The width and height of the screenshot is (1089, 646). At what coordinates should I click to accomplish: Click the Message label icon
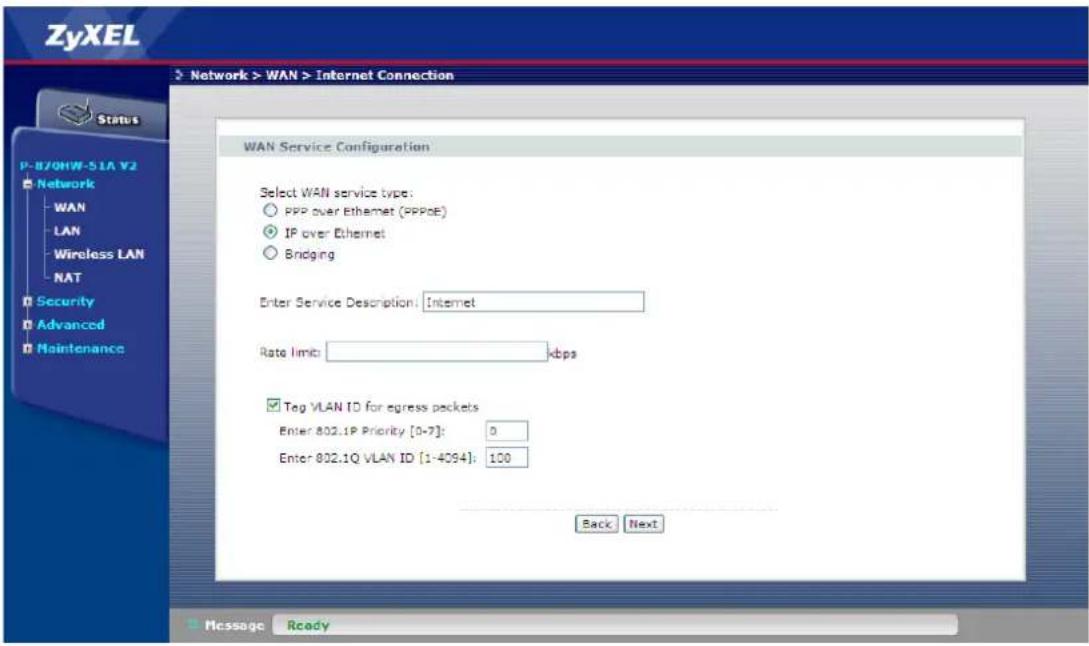click(x=194, y=625)
